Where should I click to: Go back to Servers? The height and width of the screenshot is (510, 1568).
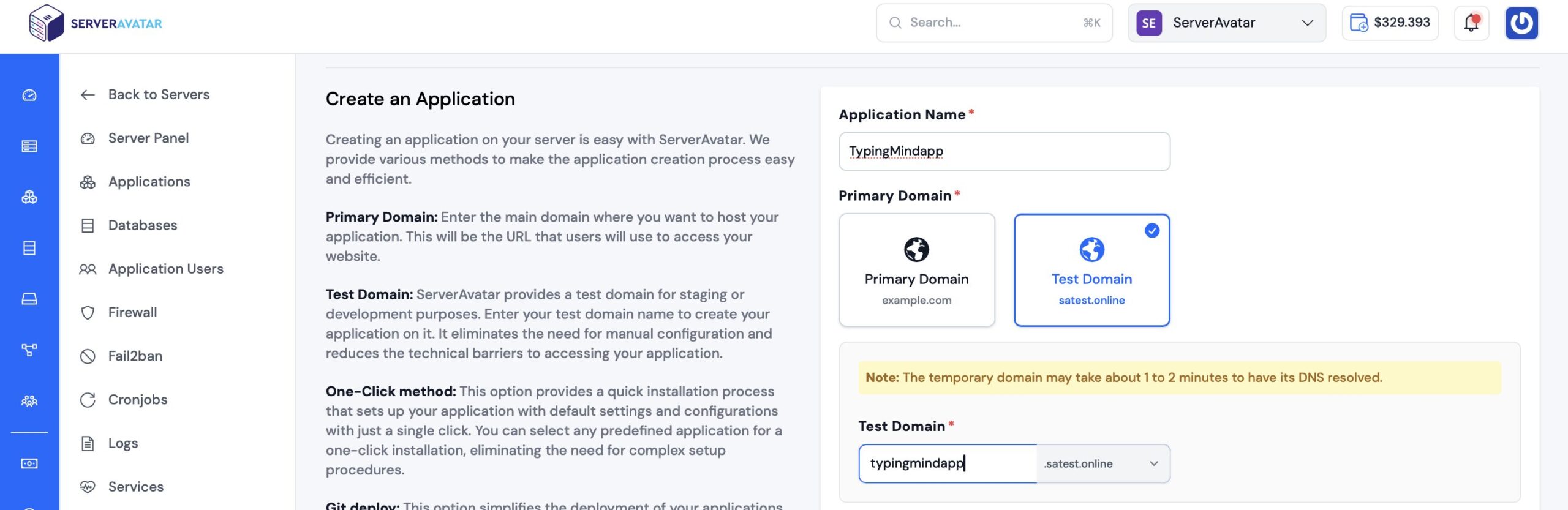(145, 94)
